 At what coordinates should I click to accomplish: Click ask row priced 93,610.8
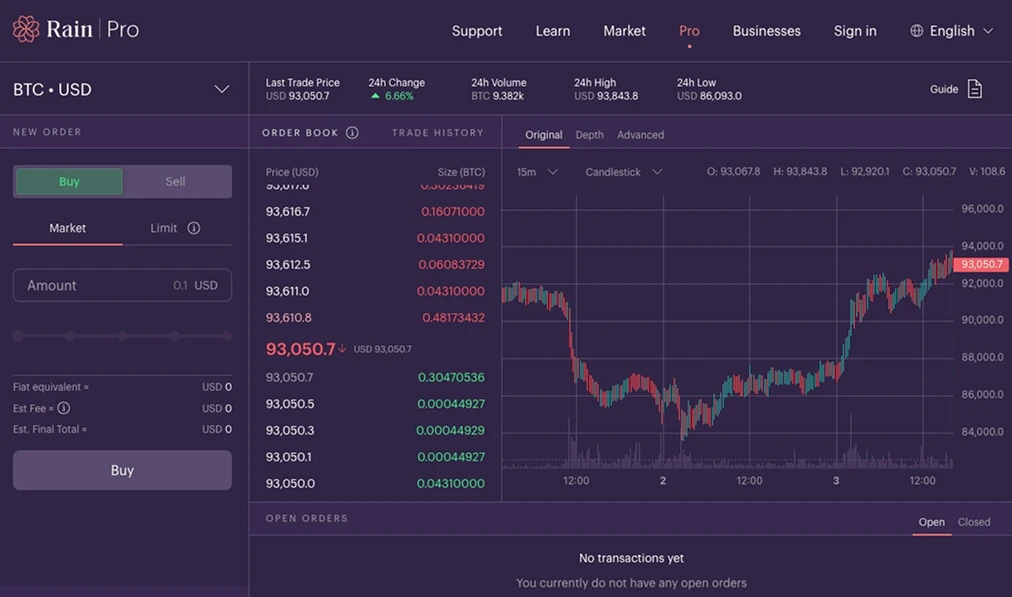pos(375,317)
